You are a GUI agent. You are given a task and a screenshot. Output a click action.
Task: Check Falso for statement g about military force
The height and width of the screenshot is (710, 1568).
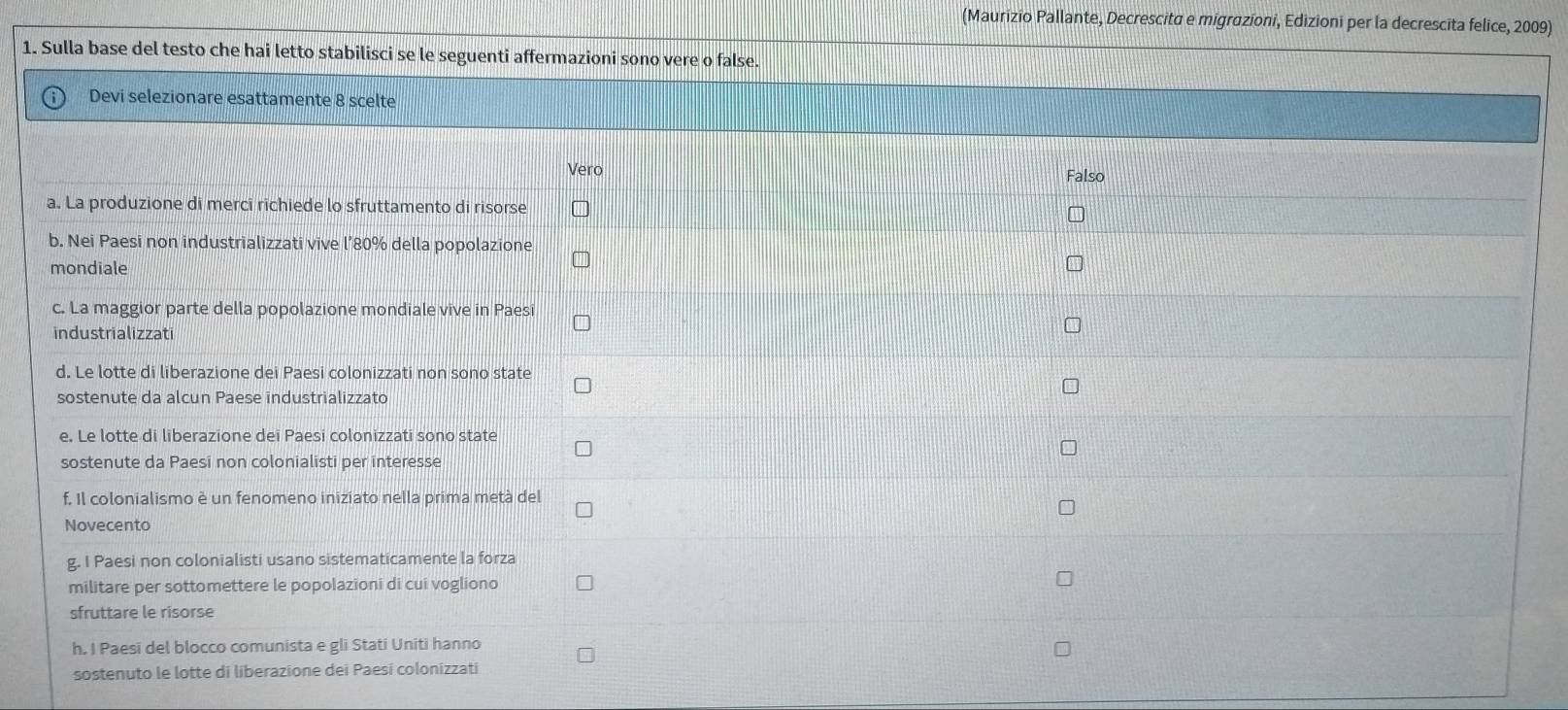(x=1065, y=579)
